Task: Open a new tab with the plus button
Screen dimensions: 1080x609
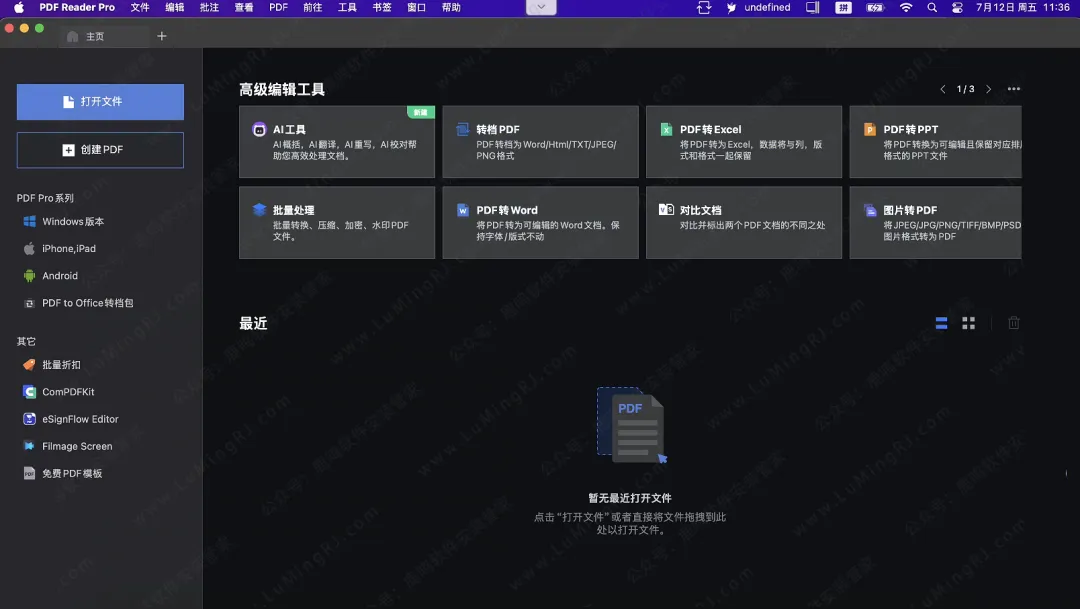Action: (161, 35)
